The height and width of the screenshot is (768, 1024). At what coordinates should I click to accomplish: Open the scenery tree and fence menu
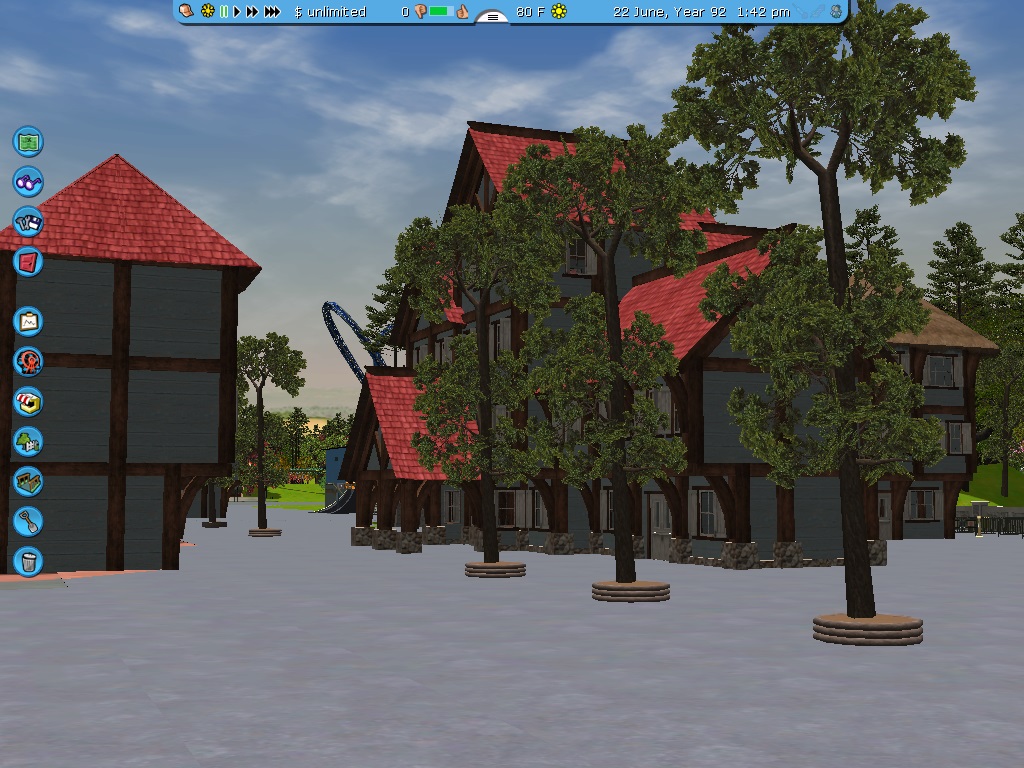(28, 441)
